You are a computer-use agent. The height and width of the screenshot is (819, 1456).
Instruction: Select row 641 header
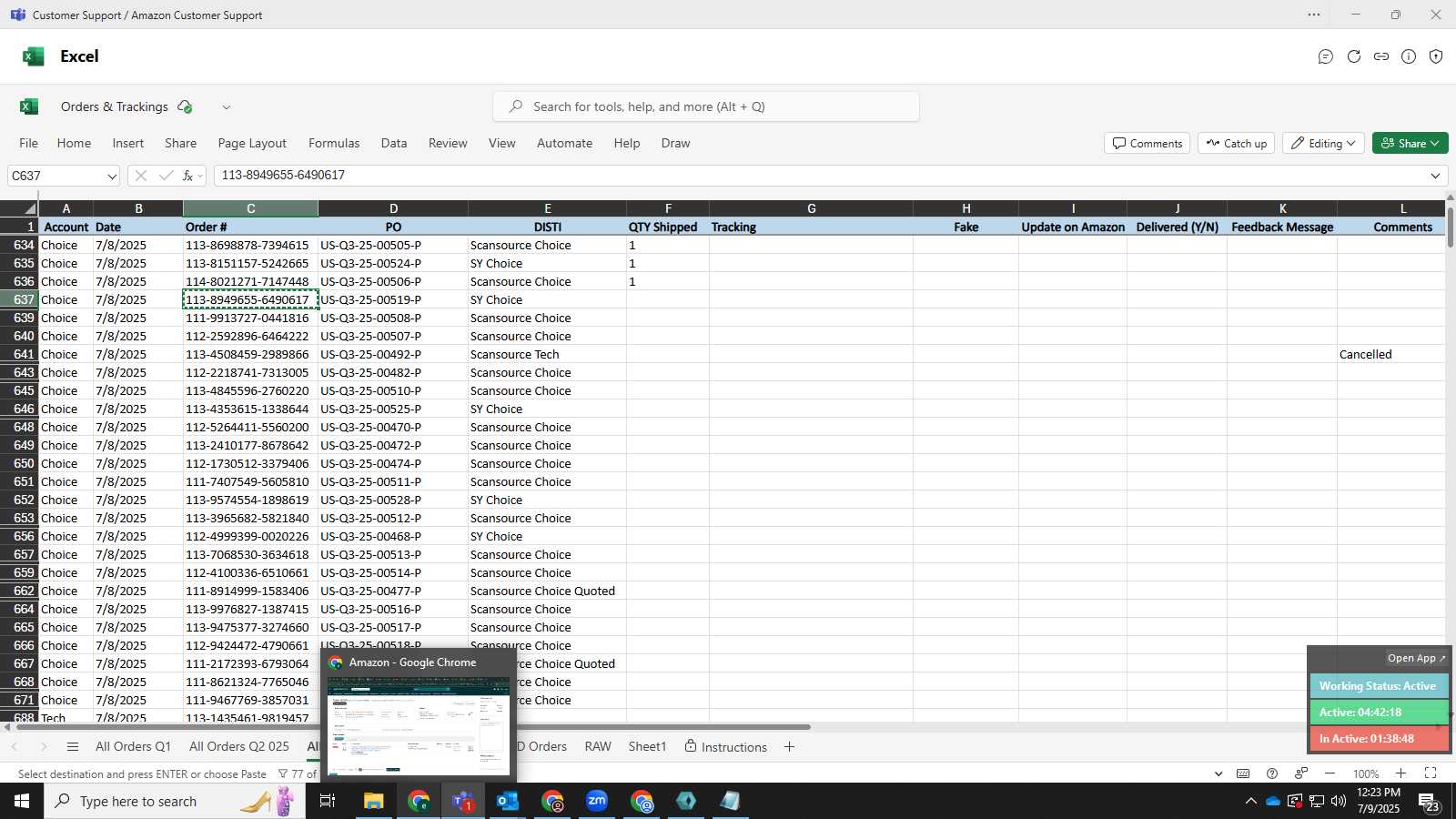[x=19, y=354]
